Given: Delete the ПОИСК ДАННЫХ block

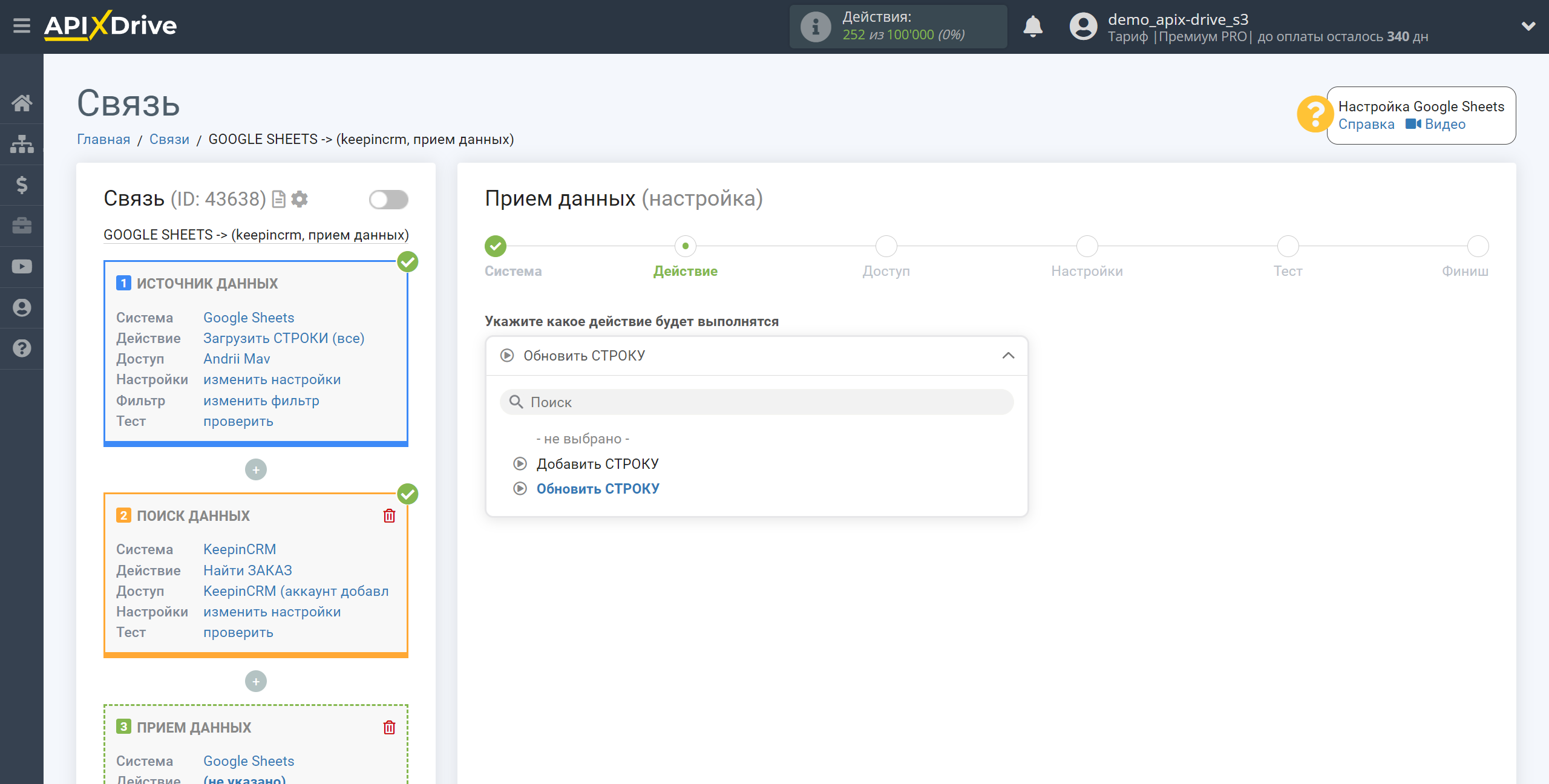Looking at the screenshot, I should click(389, 516).
